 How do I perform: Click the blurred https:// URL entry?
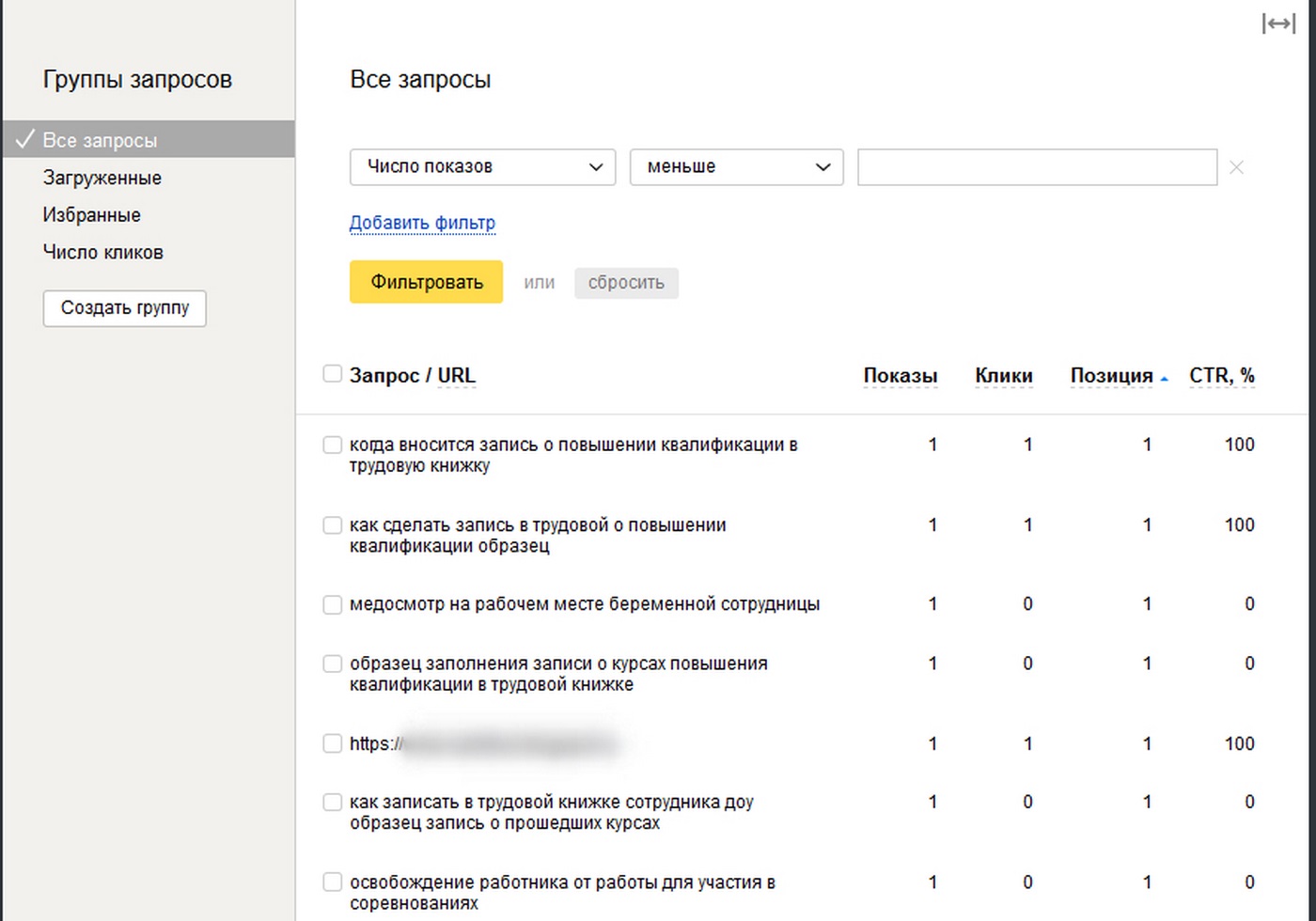[x=483, y=744]
